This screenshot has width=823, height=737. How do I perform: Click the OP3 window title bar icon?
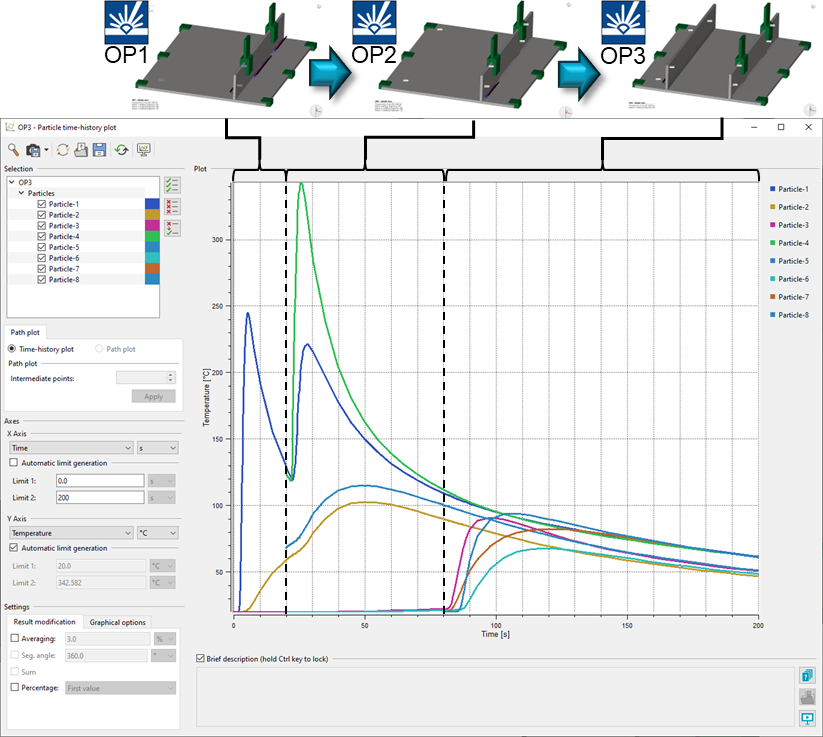(9, 127)
